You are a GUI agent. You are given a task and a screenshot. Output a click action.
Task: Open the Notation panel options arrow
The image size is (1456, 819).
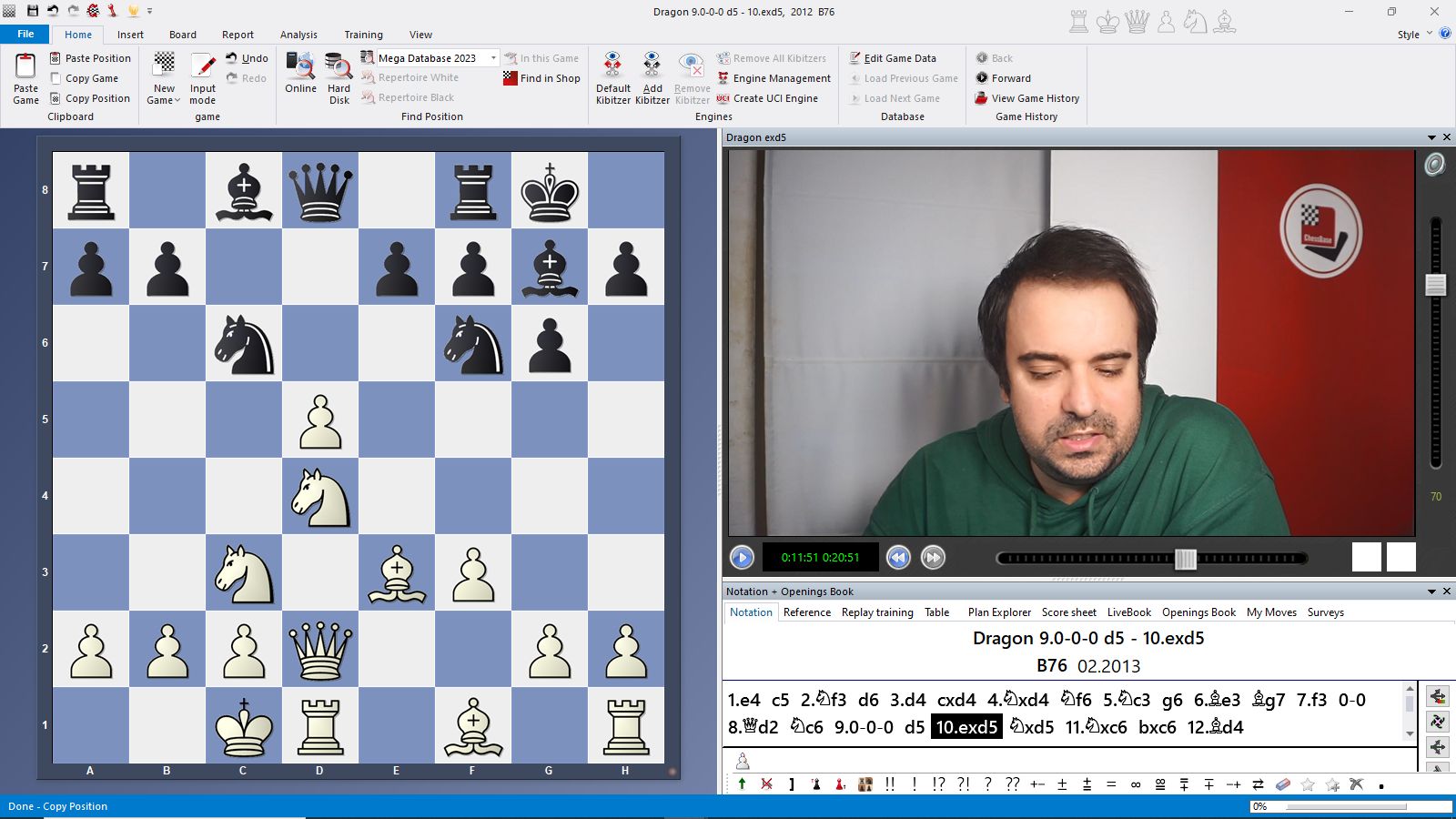tap(1431, 591)
